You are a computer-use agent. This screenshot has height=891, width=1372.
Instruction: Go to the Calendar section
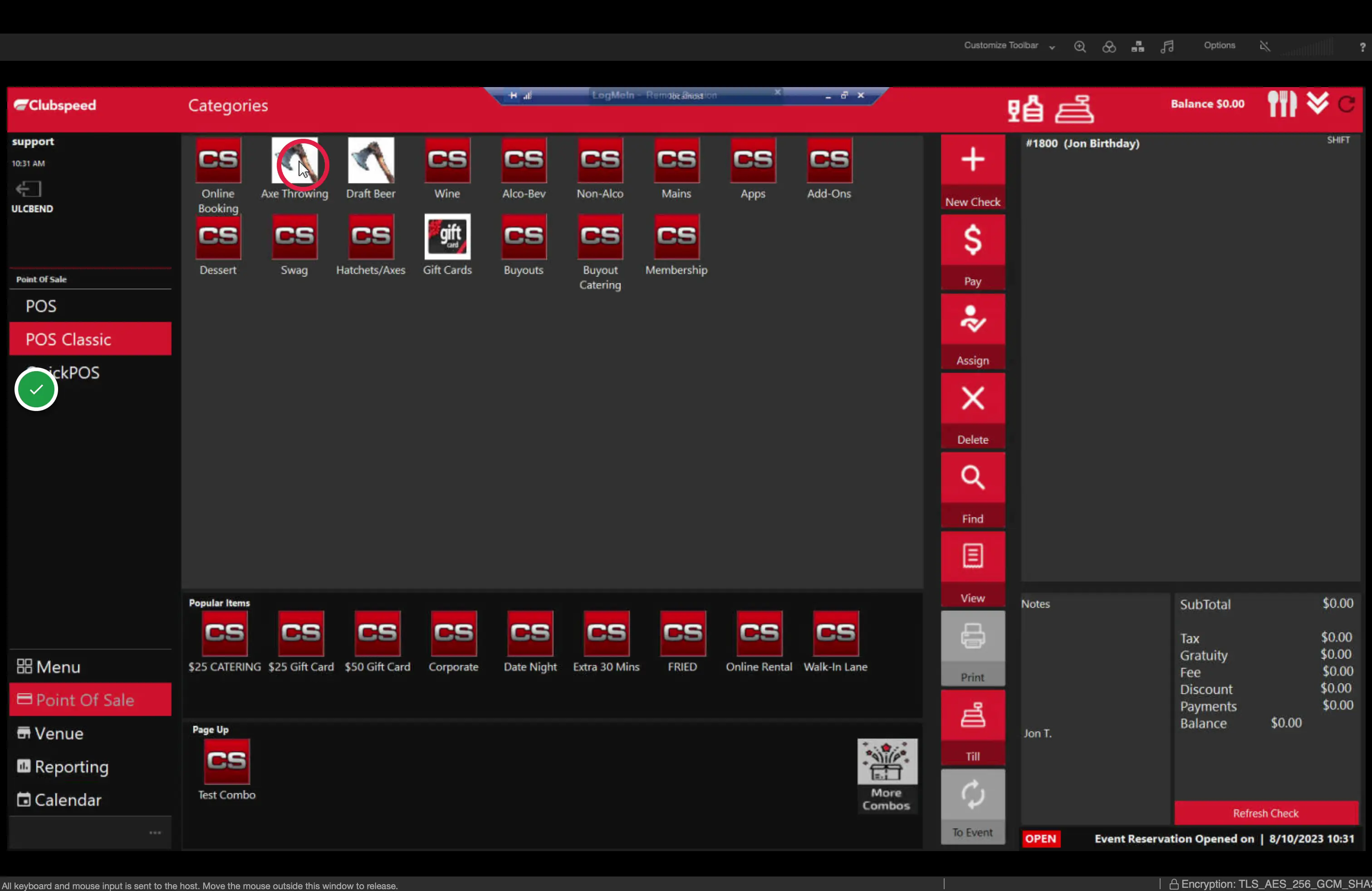tap(90, 800)
